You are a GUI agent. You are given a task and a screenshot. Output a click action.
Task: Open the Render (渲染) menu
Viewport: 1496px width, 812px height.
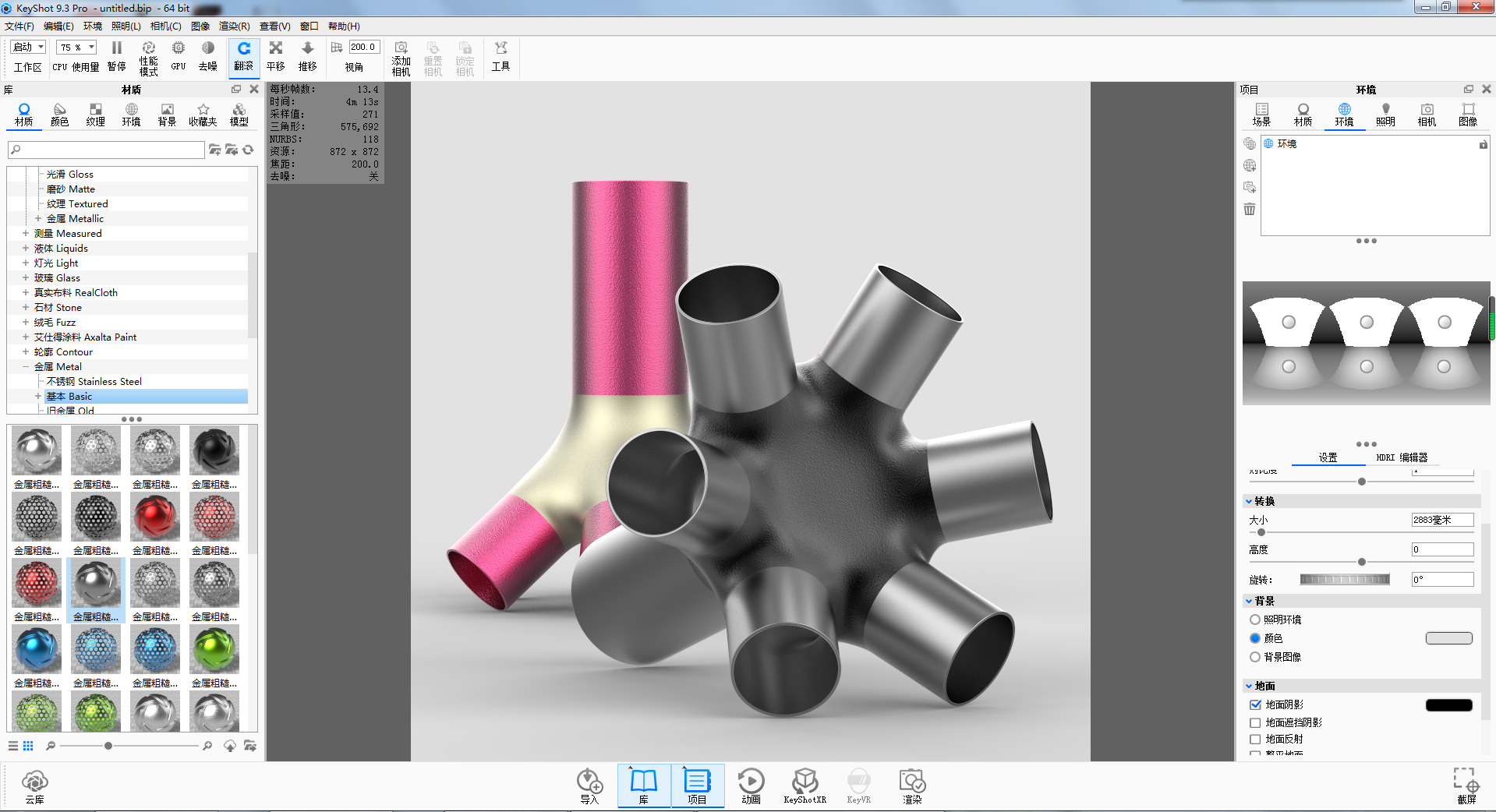click(x=234, y=26)
